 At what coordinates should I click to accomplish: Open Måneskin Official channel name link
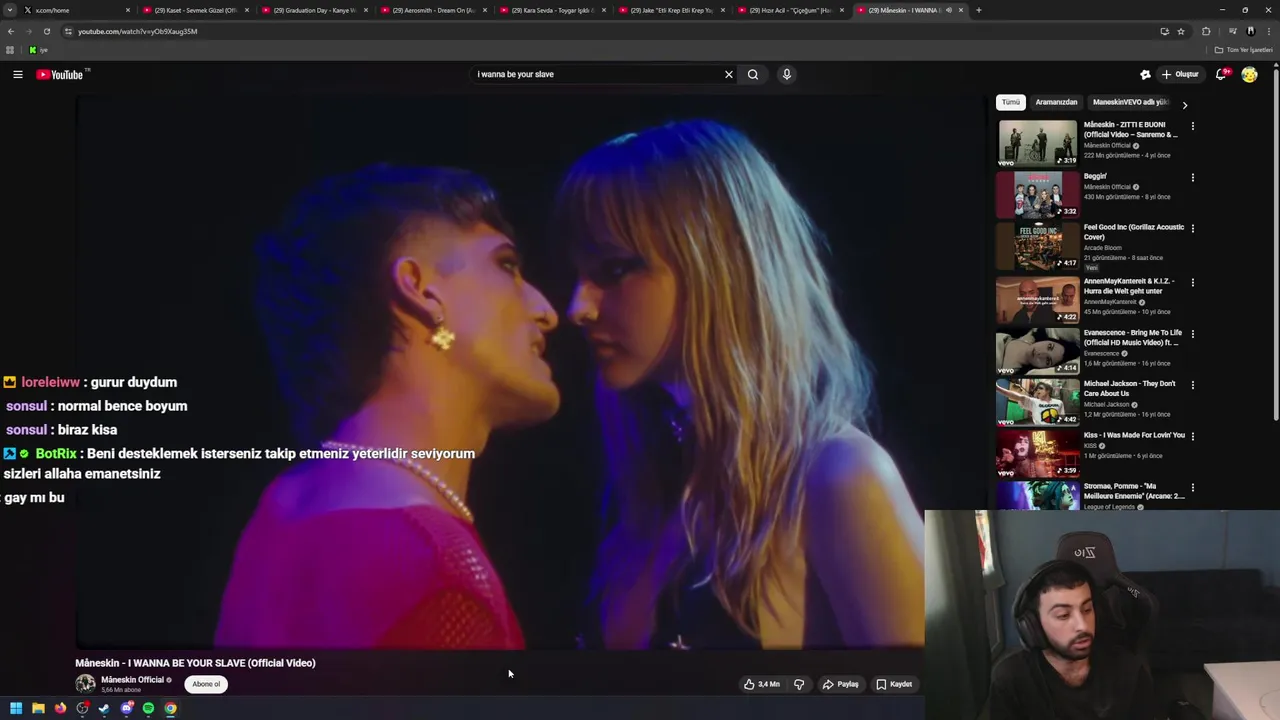click(x=132, y=680)
